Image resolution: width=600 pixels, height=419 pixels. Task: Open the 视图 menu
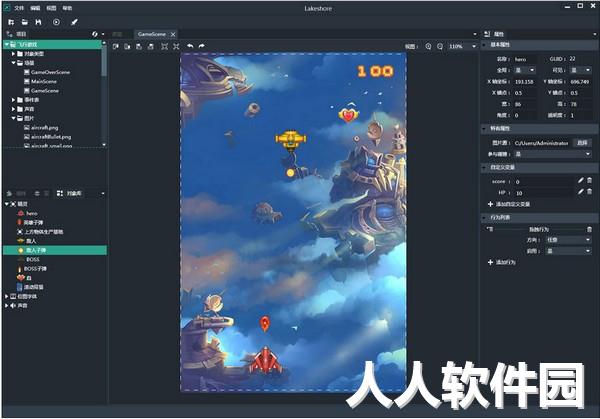click(51, 8)
